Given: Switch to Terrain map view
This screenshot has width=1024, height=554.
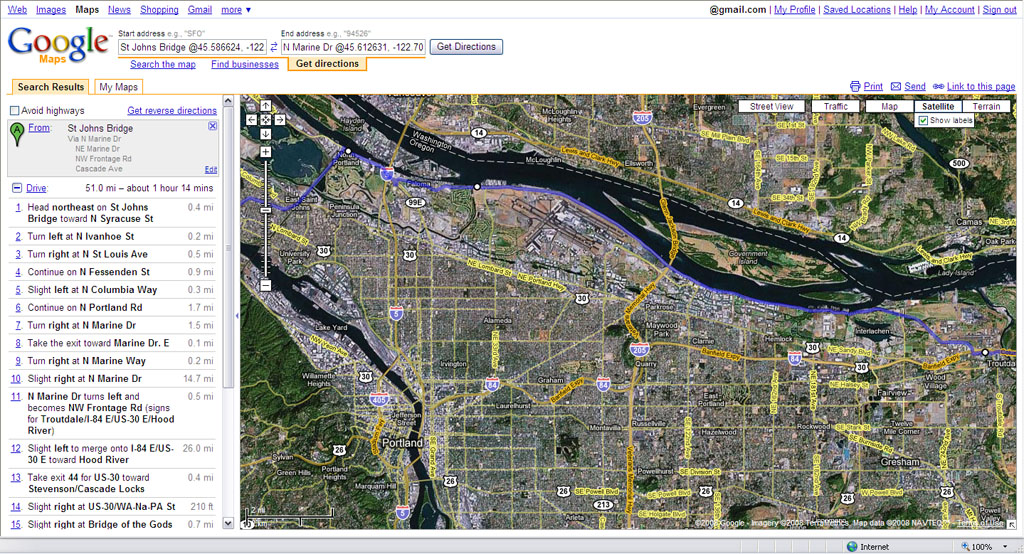Looking at the screenshot, I should 986,106.
